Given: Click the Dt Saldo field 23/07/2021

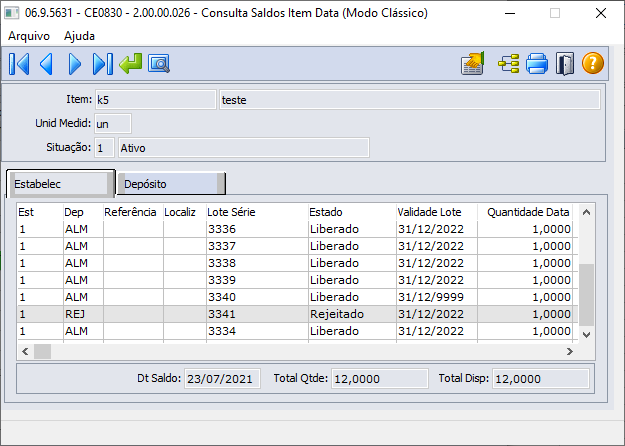Looking at the screenshot, I should (222, 378).
